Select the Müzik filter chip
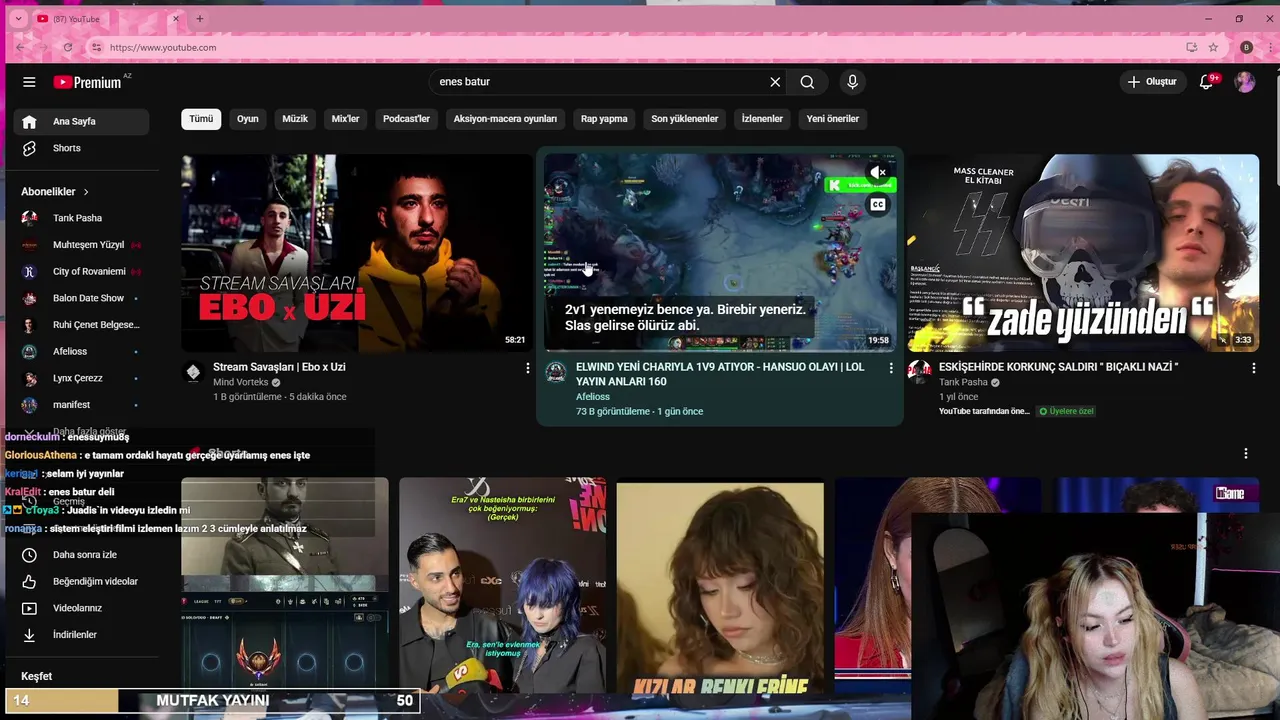1280x720 pixels. (x=295, y=119)
